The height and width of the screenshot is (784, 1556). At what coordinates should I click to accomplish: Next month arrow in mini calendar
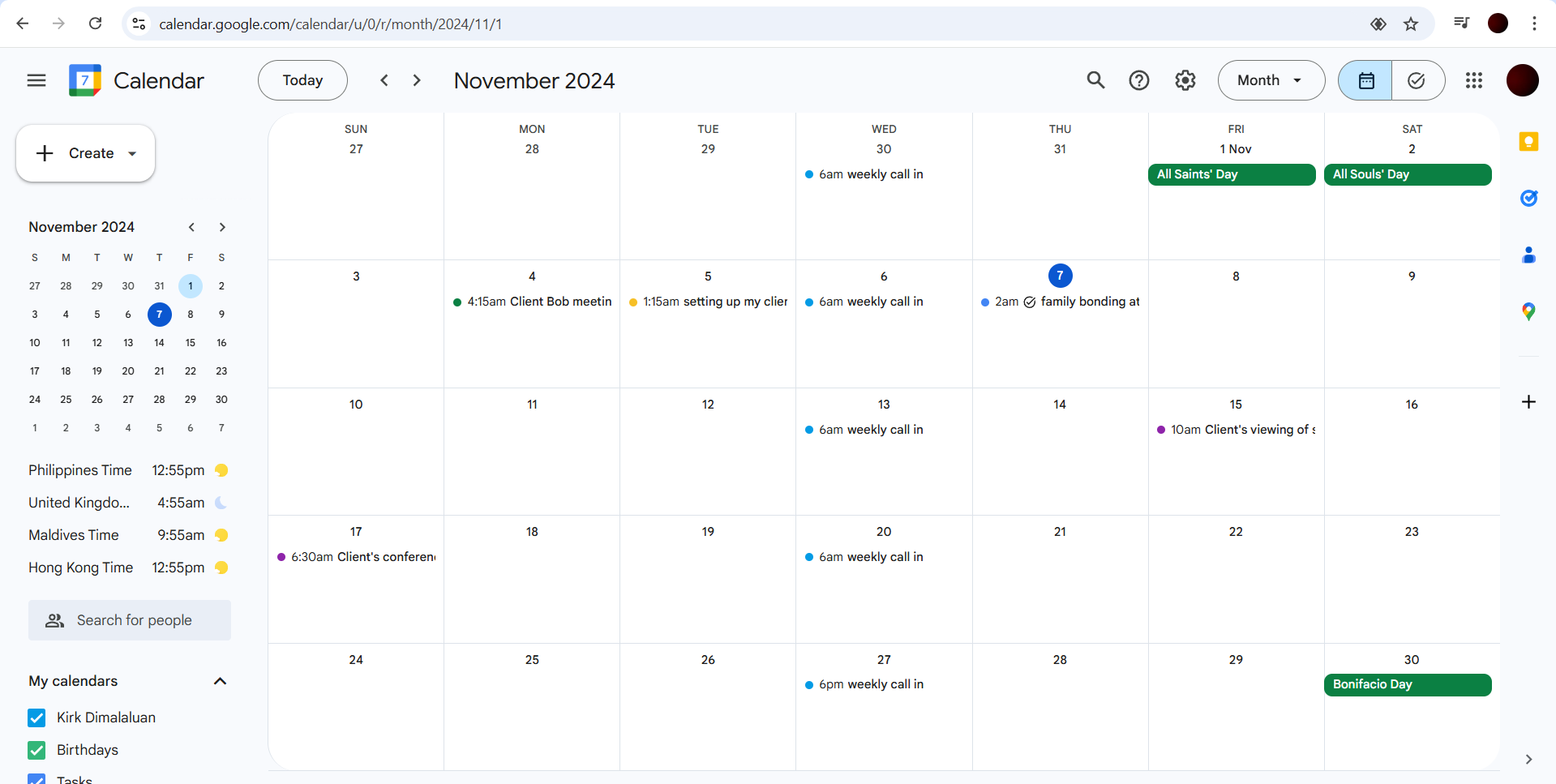[222, 227]
